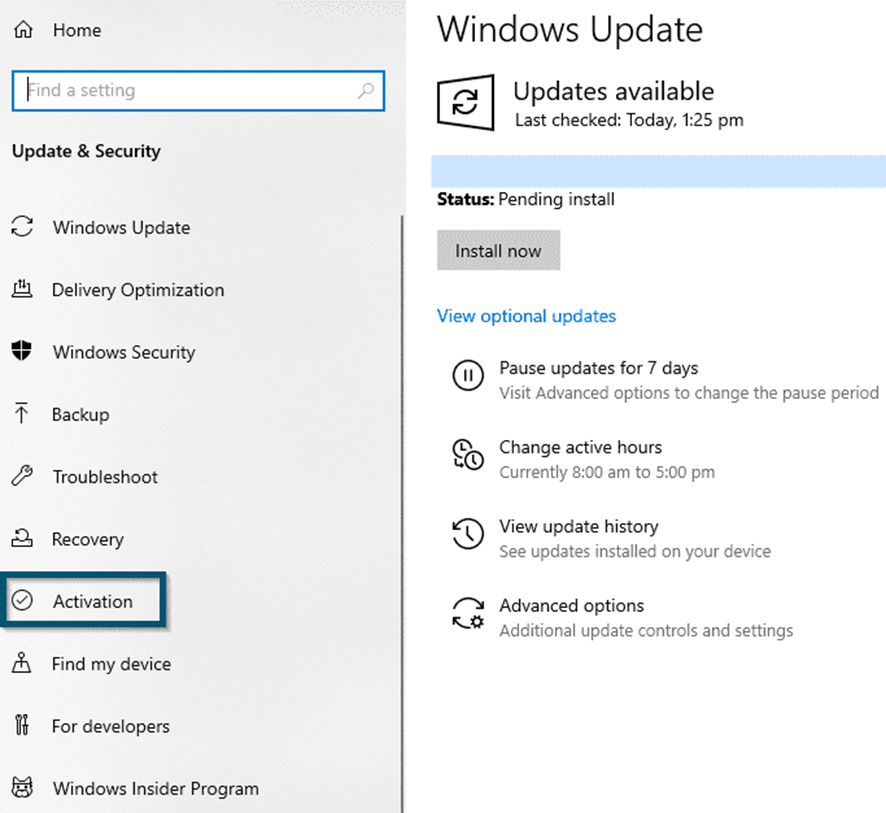Open View optional updates link
Image resolution: width=886 pixels, height=813 pixels.
[x=526, y=316]
